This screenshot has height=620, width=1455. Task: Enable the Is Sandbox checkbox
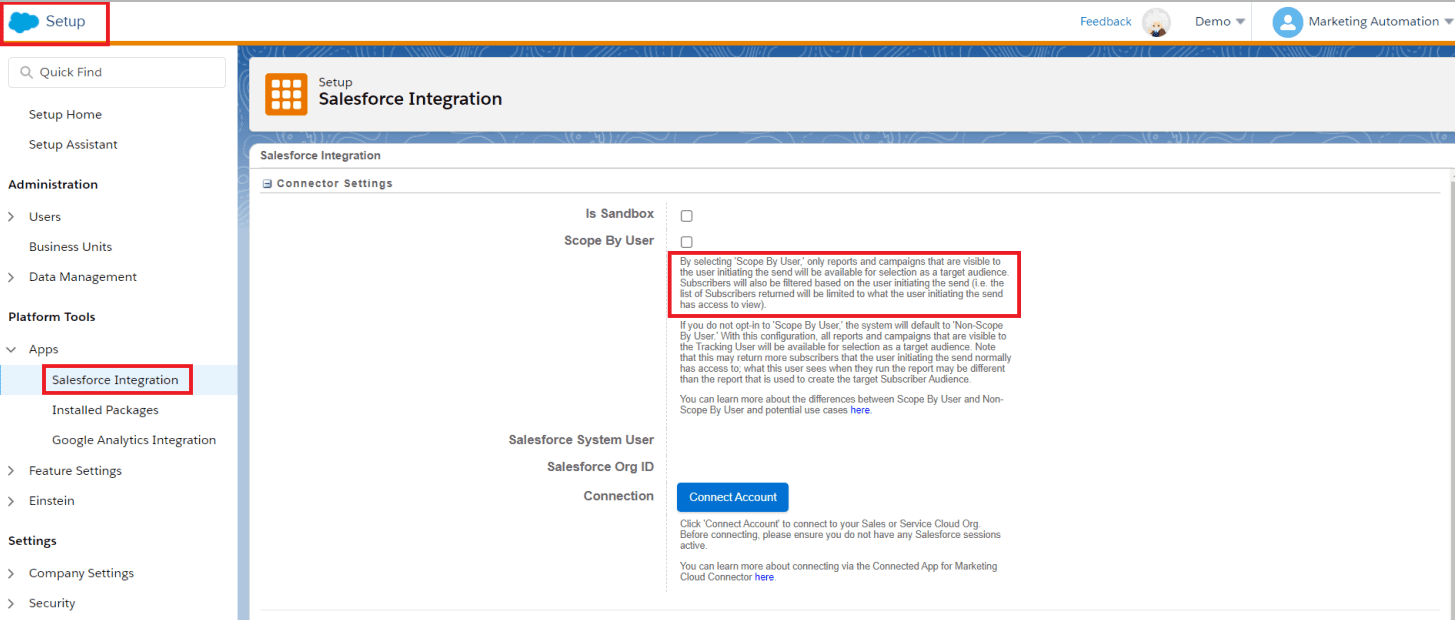[x=686, y=216]
